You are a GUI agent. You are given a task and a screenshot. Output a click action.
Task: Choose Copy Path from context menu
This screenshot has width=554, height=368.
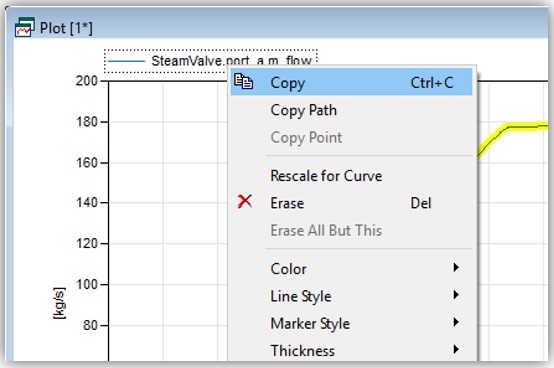click(x=352, y=110)
